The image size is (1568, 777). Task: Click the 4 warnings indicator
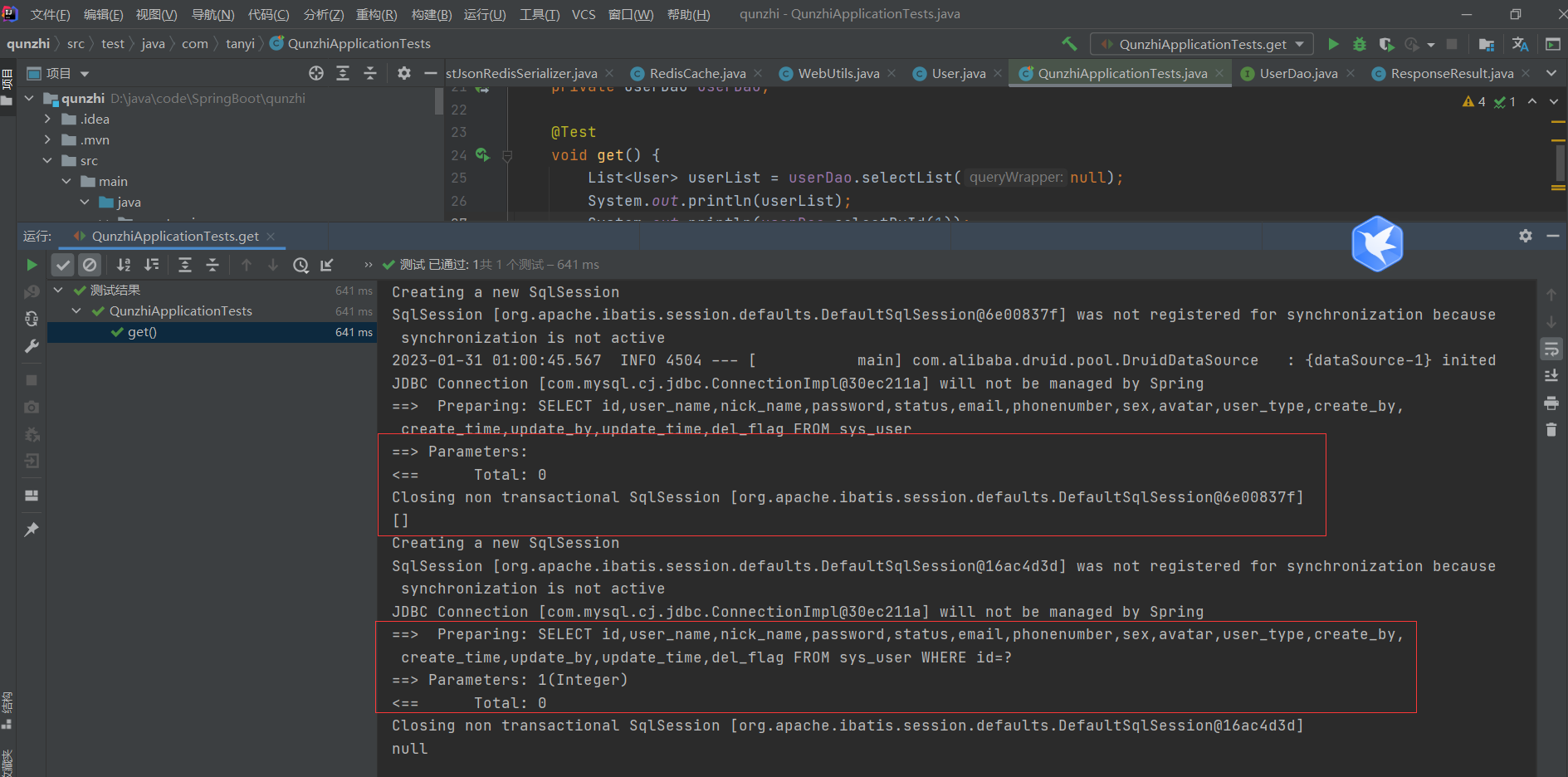point(1474,101)
